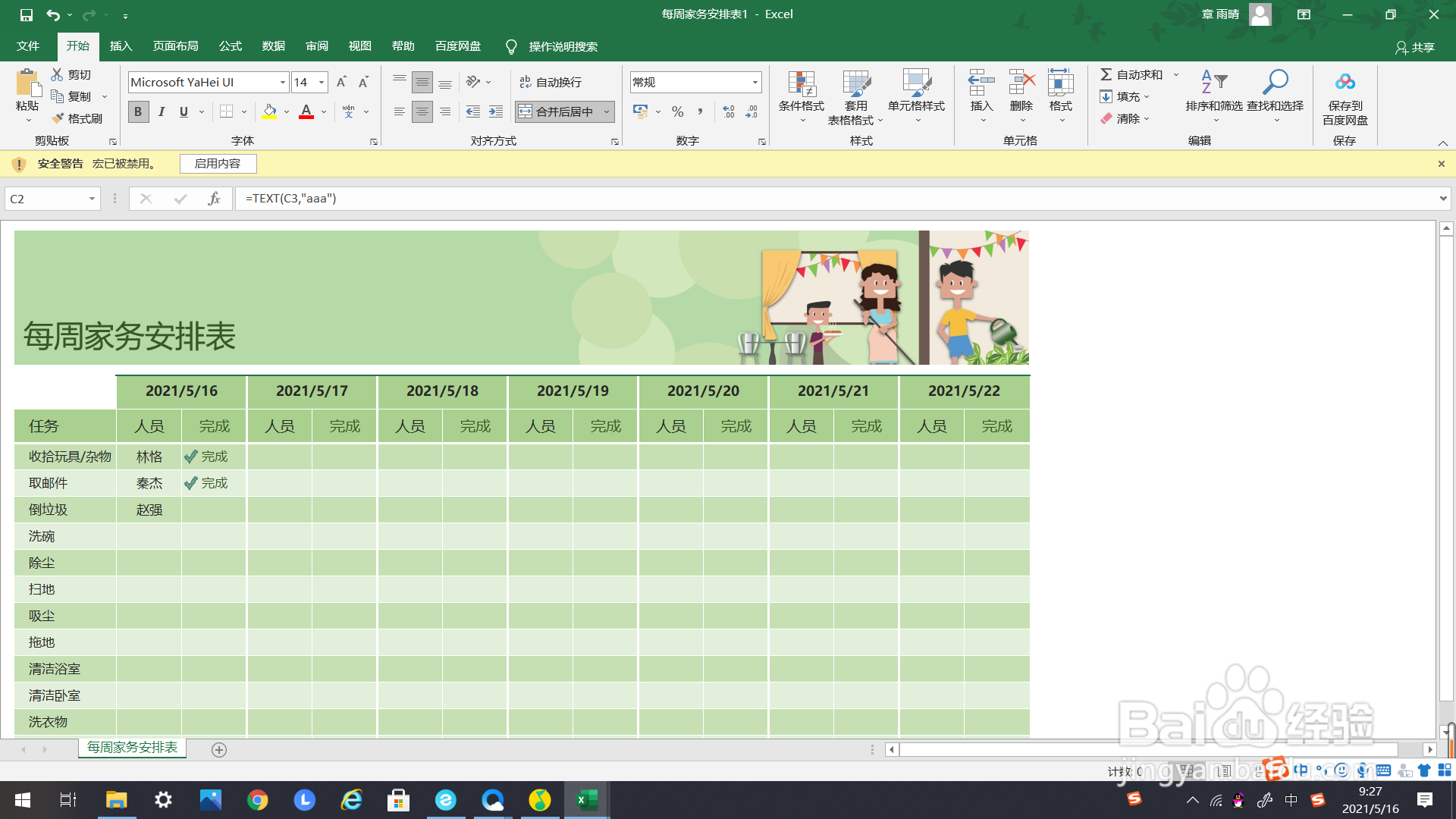Click the yellow fill color bucket
The height and width of the screenshot is (819, 1456).
click(x=269, y=111)
